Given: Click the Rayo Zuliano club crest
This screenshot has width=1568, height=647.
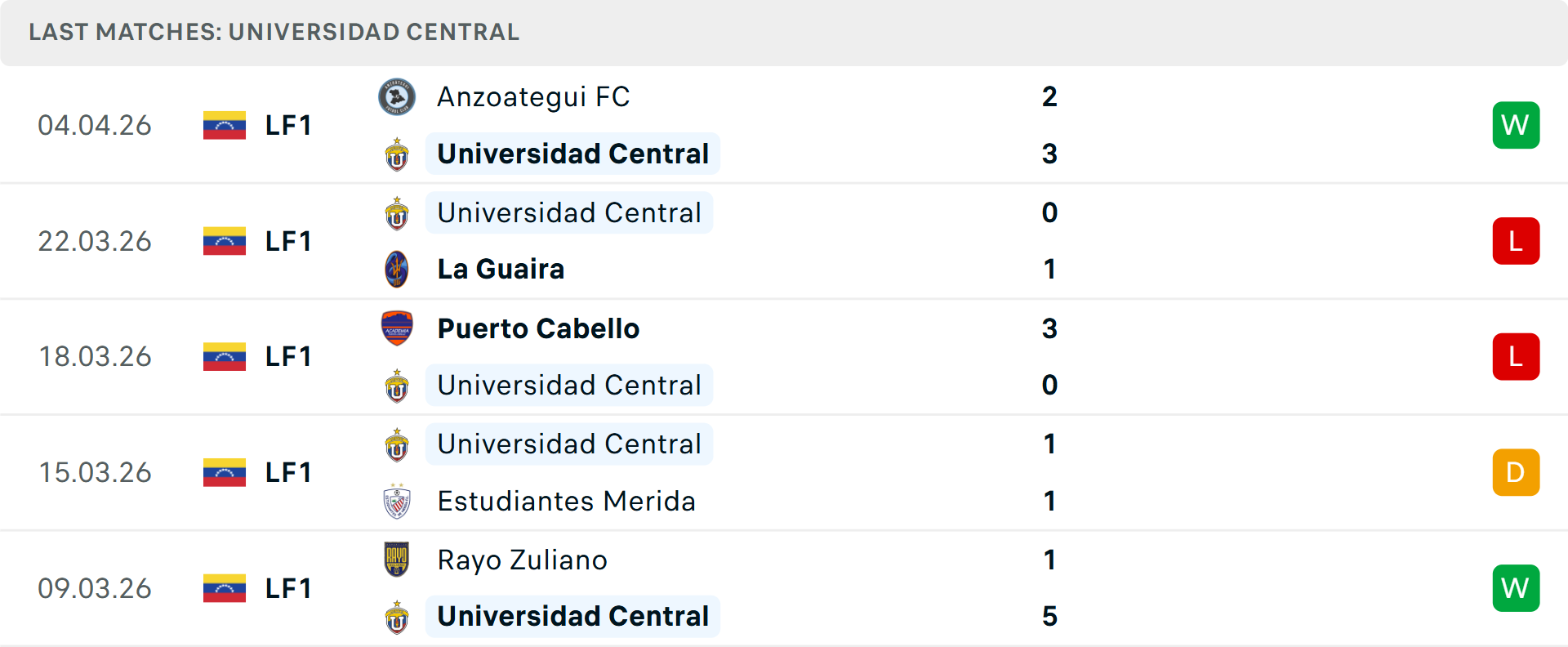Looking at the screenshot, I should (x=397, y=560).
